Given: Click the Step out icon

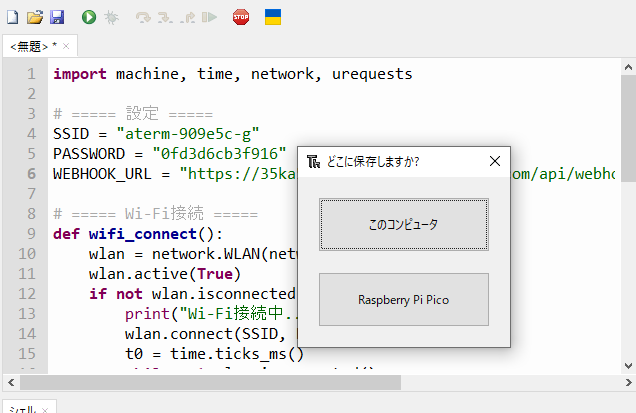Looking at the screenshot, I should [187, 17].
